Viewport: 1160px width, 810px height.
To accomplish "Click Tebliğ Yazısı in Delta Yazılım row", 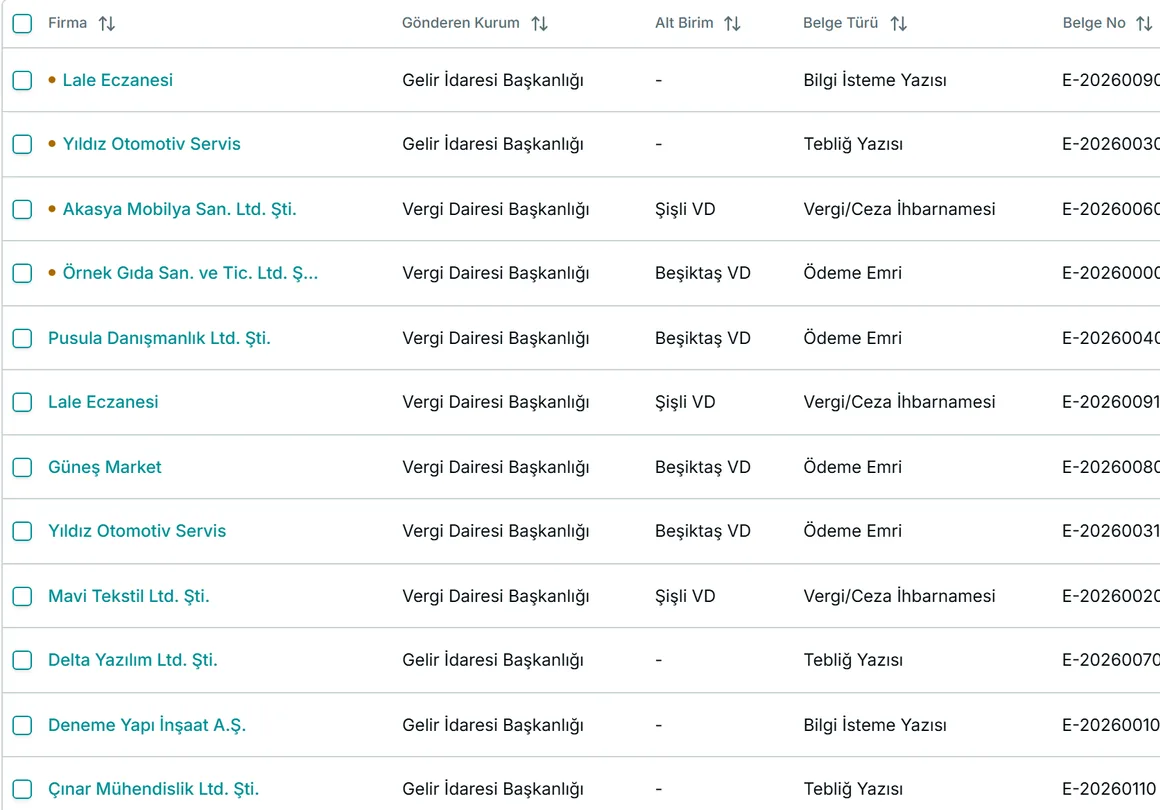I will tap(853, 660).
